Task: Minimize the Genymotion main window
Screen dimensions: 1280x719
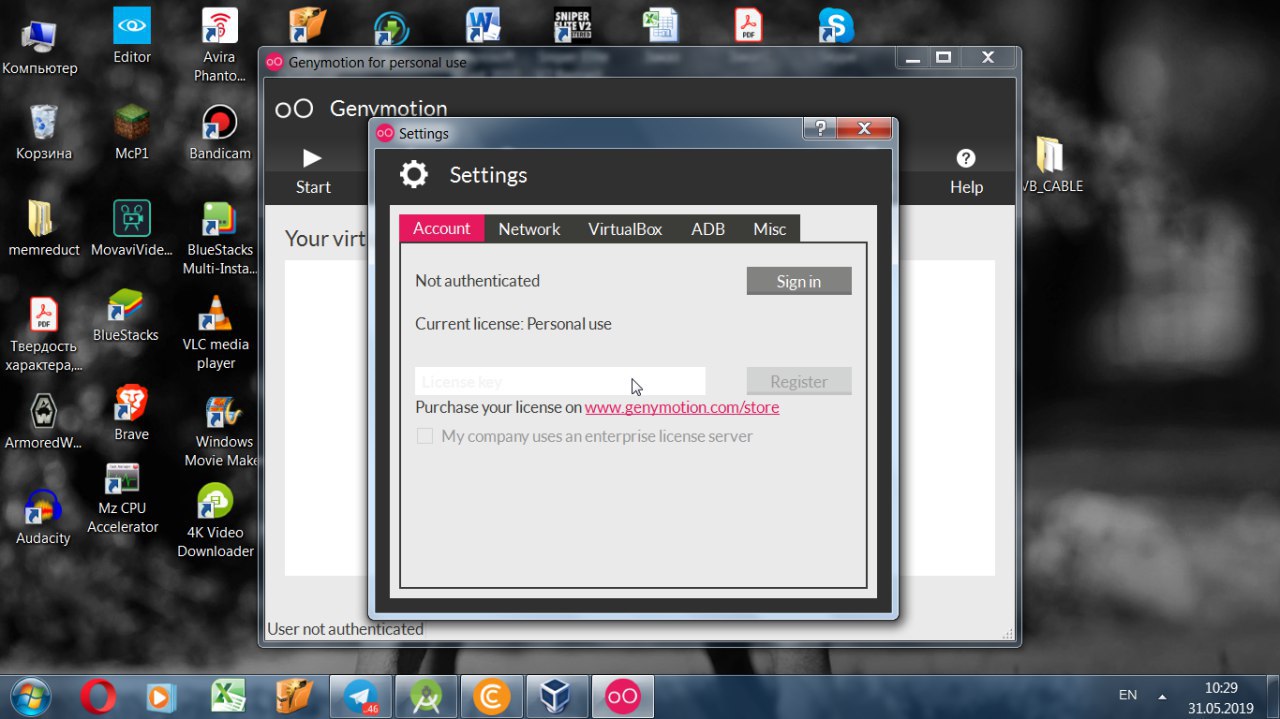Action: pos(912,58)
